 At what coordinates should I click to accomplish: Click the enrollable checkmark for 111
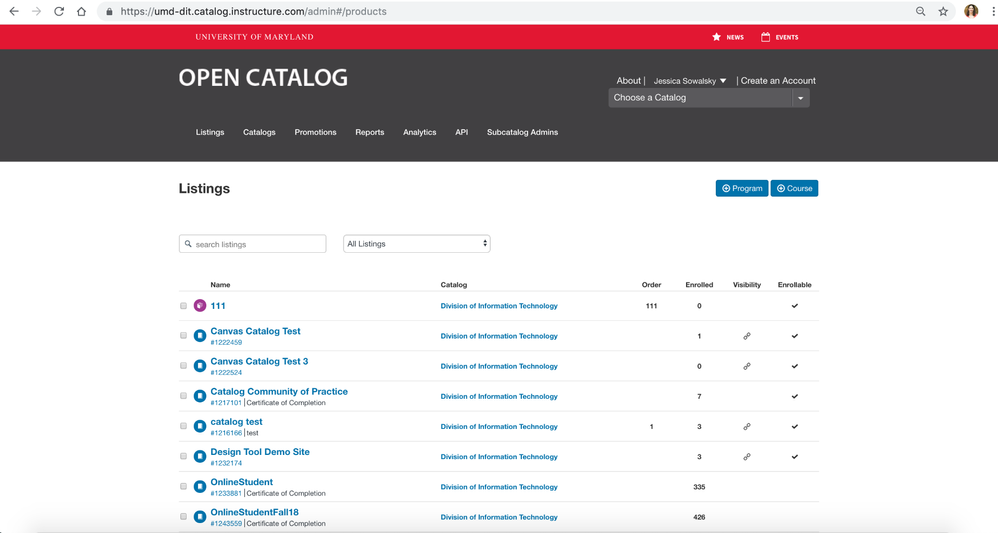click(794, 306)
